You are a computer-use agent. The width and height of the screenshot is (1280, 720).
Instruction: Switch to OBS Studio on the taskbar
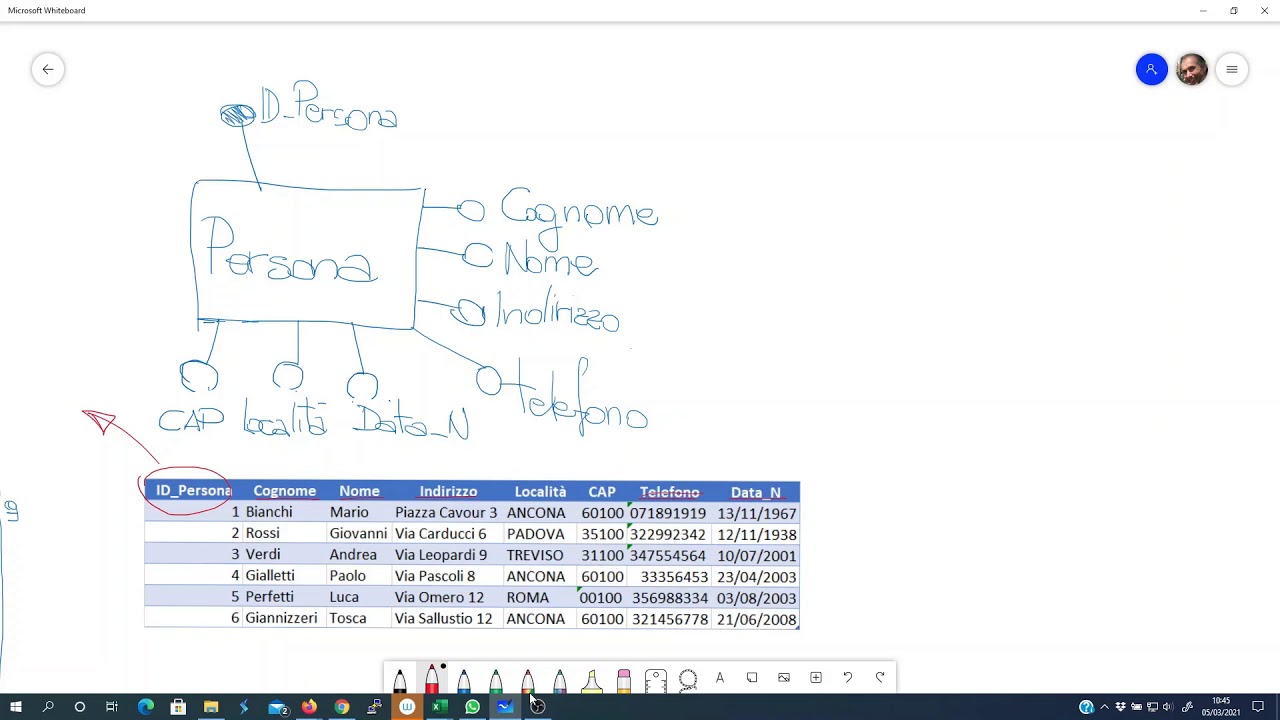[537, 707]
